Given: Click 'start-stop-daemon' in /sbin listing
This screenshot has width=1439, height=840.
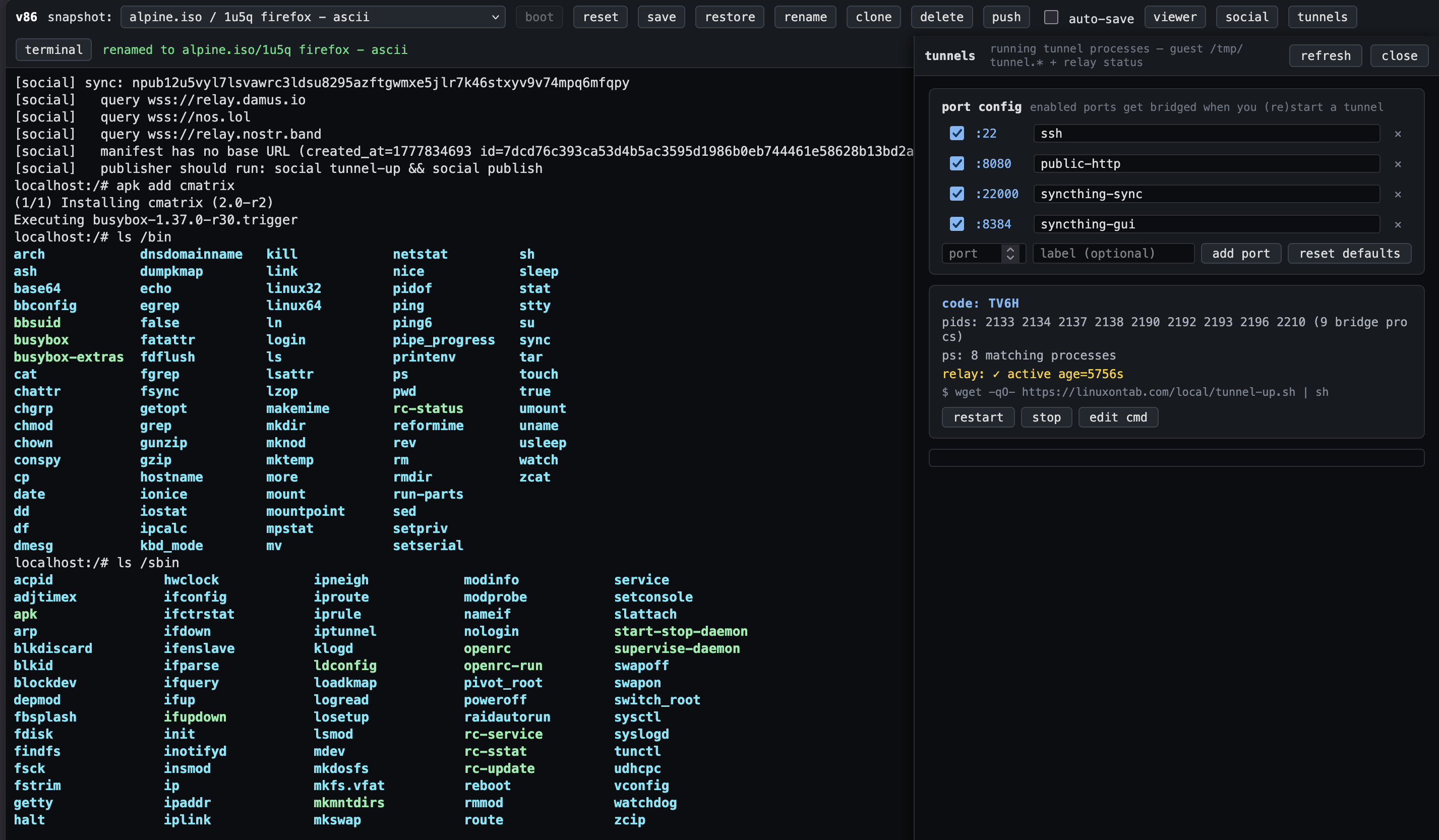Looking at the screenshot, I should tap(681, 631).
